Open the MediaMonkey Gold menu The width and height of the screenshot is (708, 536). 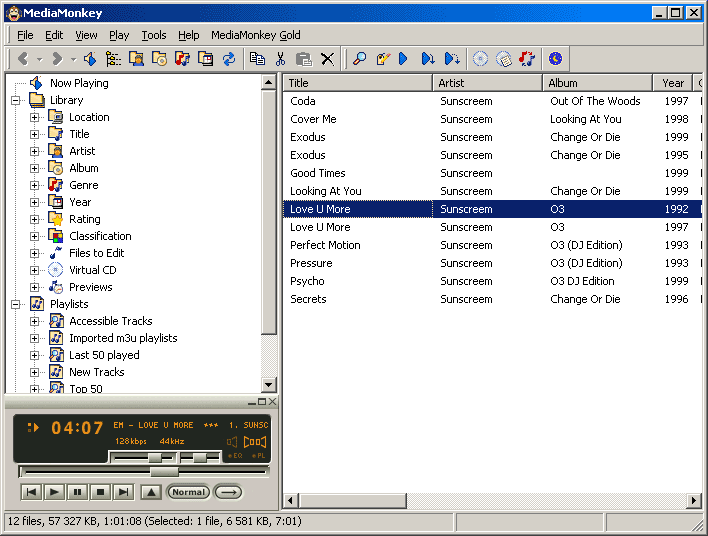coord(256,35)
